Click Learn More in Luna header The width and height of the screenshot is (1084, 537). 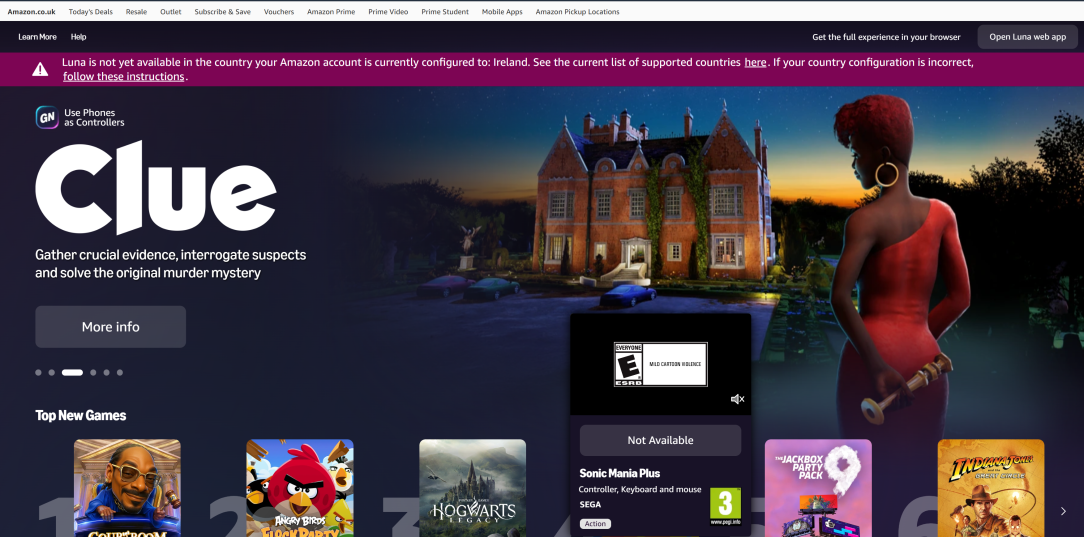point(37,37)
